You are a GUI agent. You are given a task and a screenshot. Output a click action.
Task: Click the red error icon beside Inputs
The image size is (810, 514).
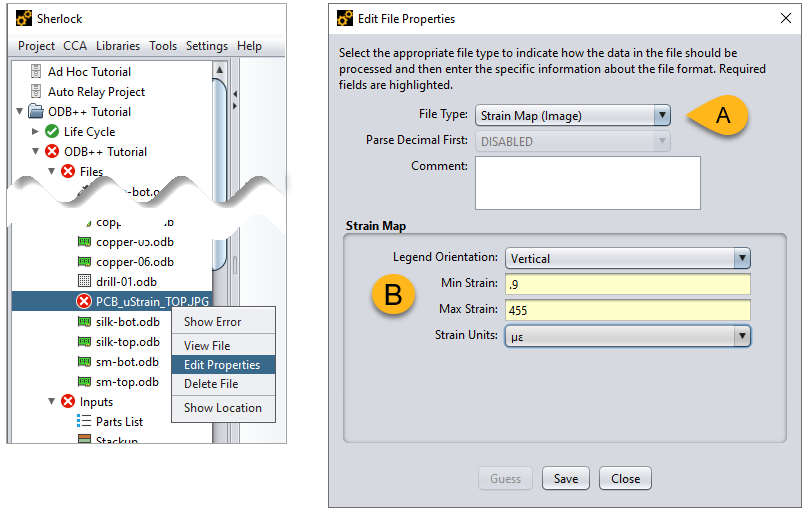[68, 402]
